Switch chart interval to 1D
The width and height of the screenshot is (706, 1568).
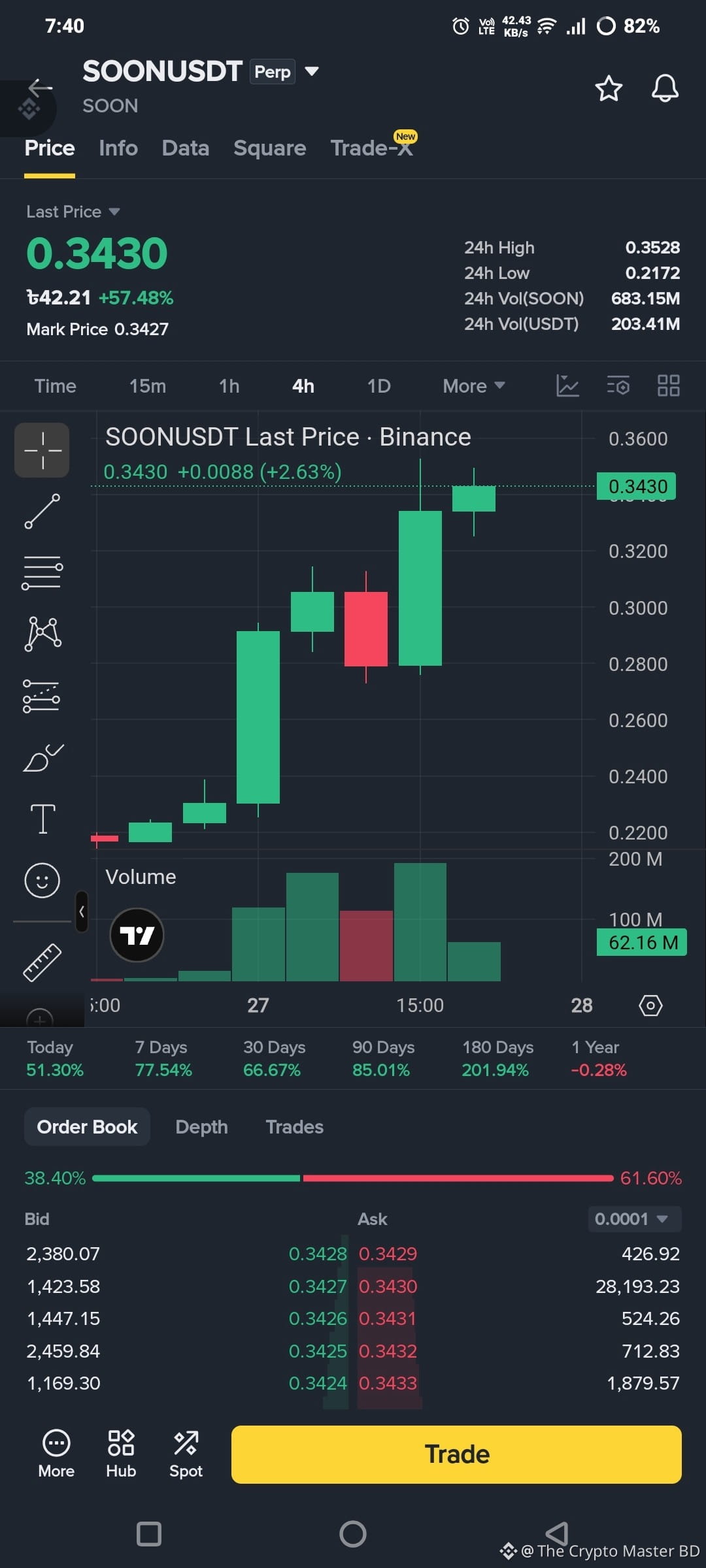point(378,386)
